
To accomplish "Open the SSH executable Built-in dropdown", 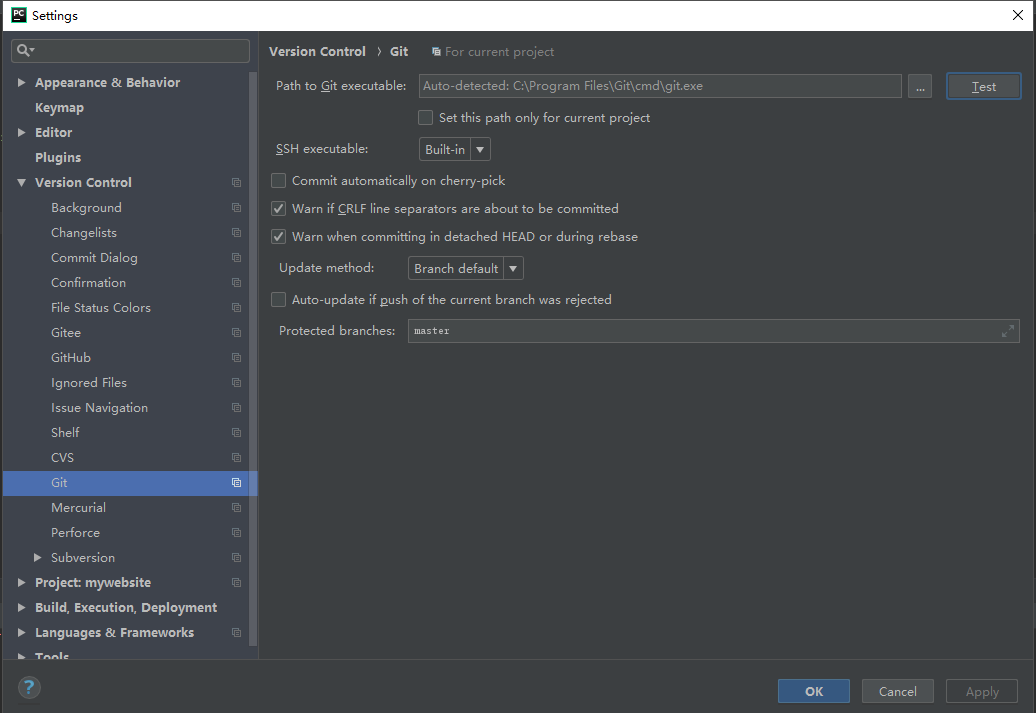I will (x=455, y=149).
